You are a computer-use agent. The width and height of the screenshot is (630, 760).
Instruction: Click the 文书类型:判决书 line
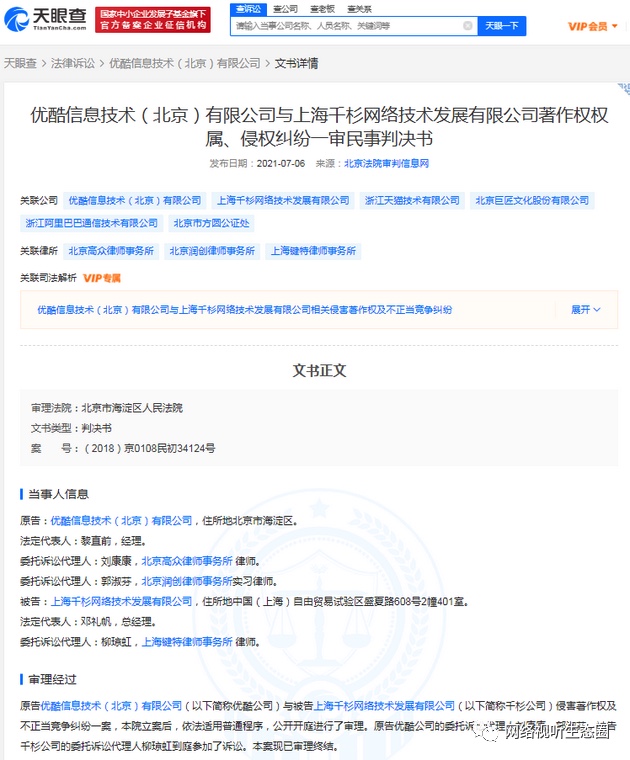point(71,428)
